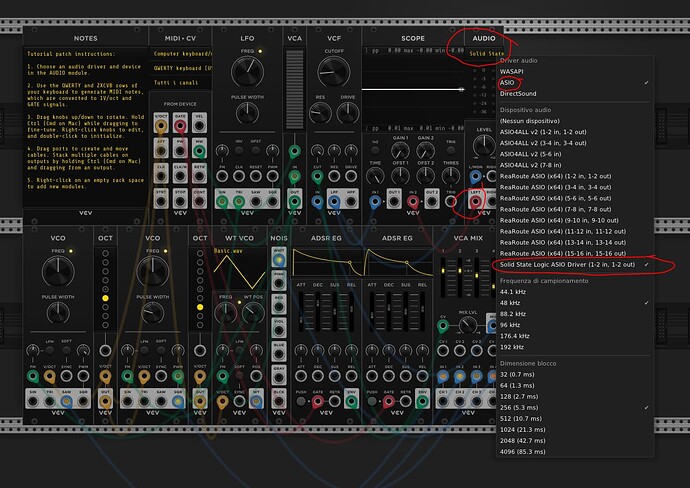Toggle the WT VCO LFM button
The image size is (690, 488).
[239, 350]
